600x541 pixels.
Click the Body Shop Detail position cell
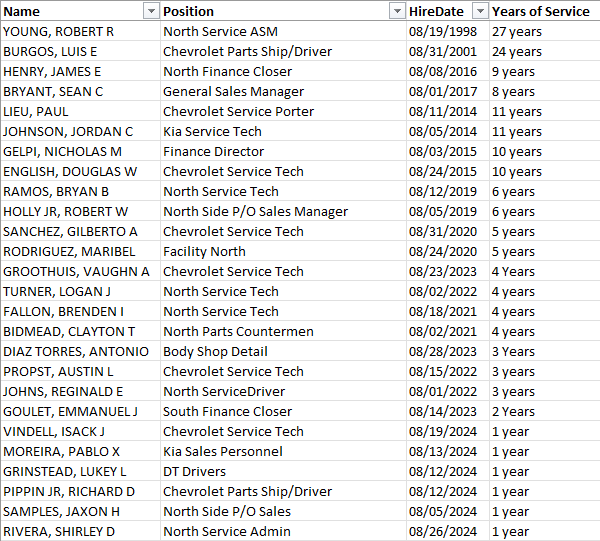[x=215, y=351]
